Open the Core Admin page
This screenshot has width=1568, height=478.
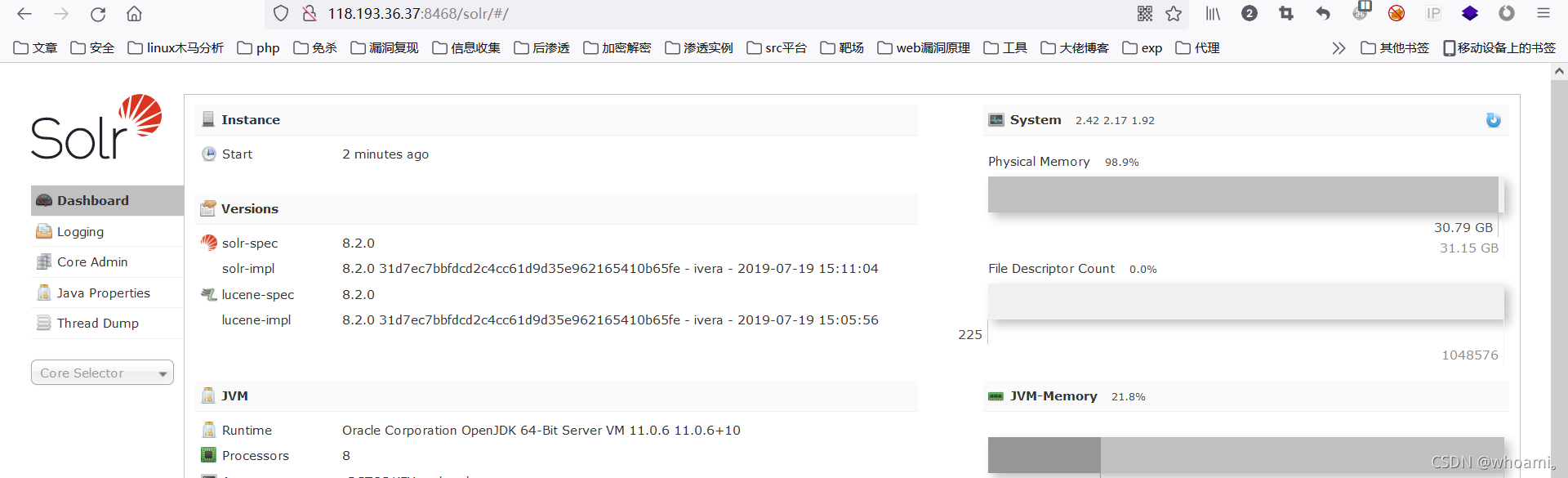click(x=107, y=261)
